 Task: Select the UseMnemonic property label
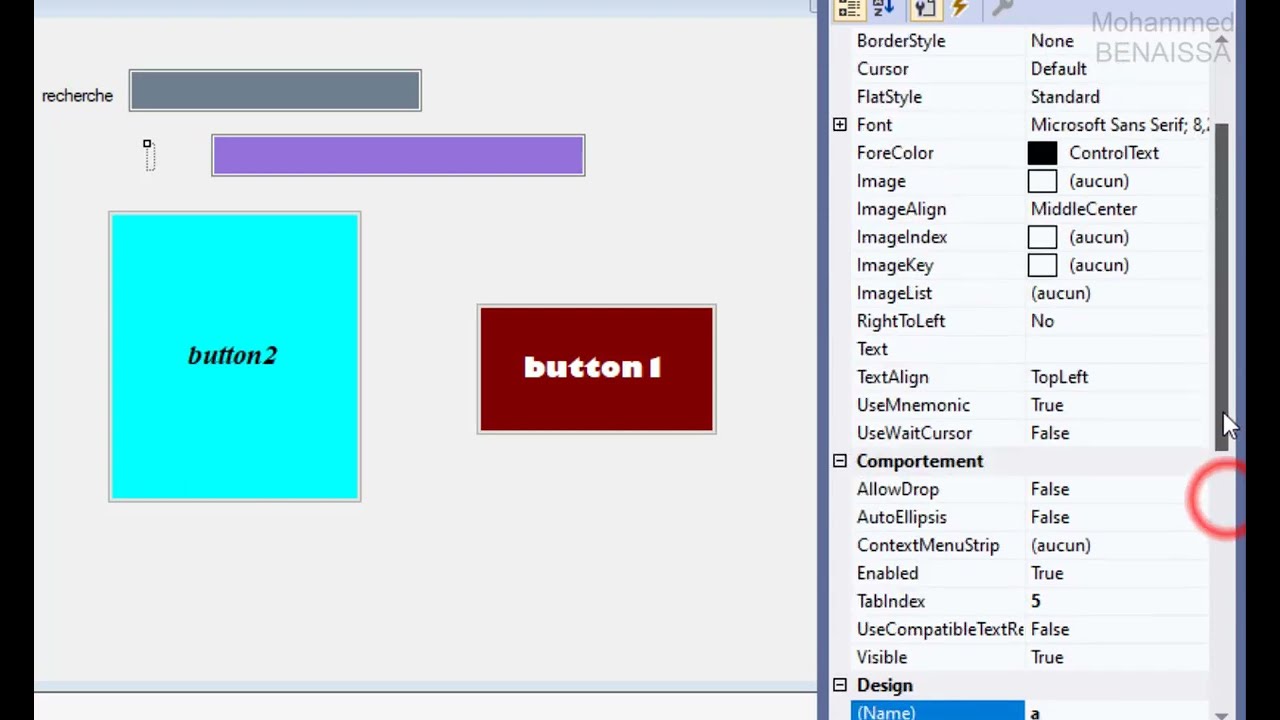click(913, 405)
